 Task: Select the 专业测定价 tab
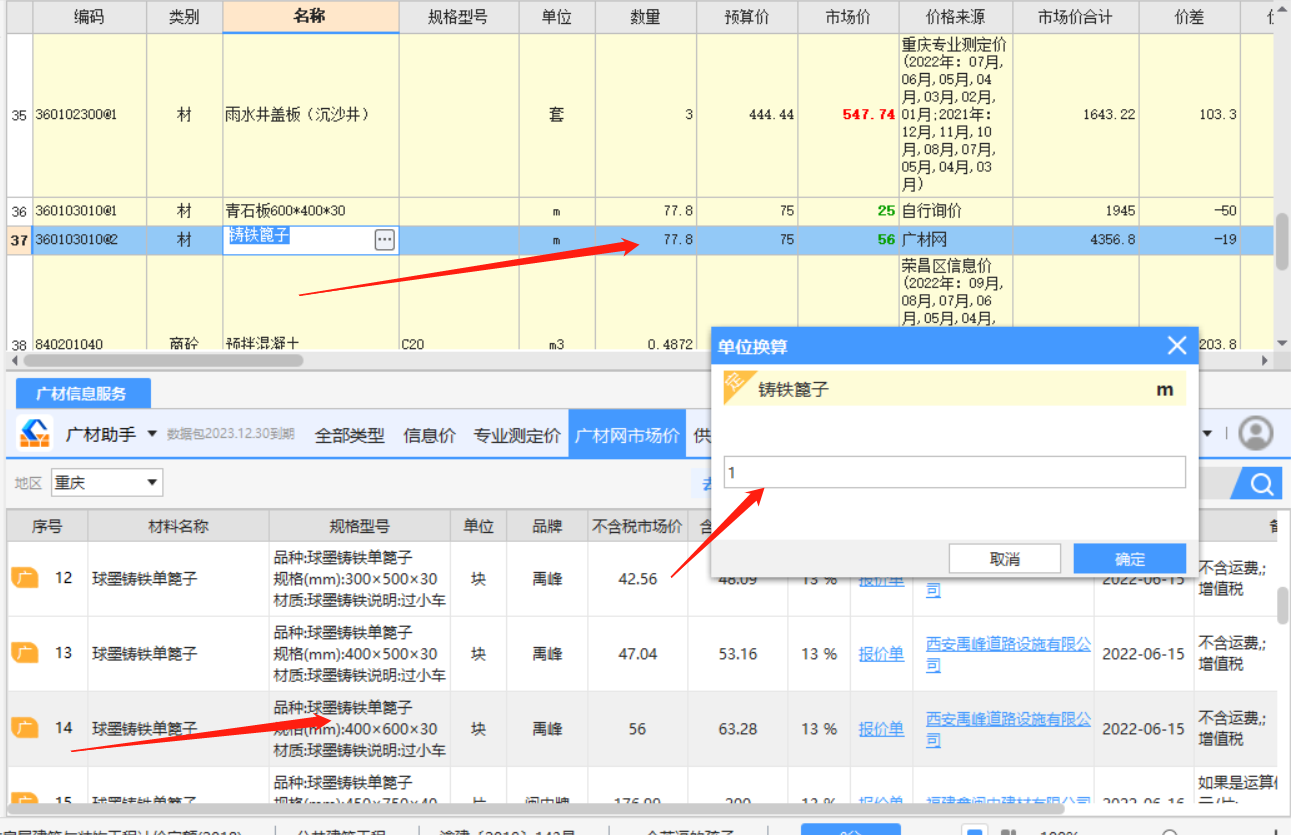pyautogui.click(x=517, y=435)
